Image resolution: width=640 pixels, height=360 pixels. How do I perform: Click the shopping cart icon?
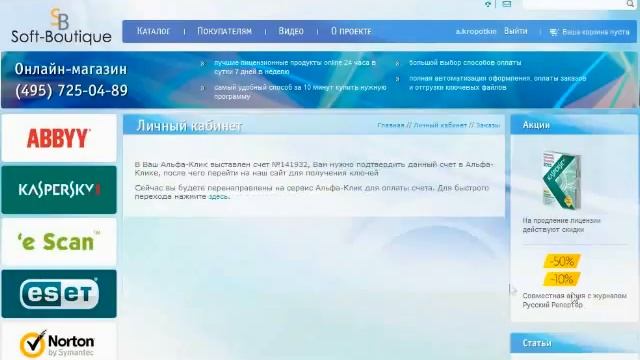tap(553, 32)
